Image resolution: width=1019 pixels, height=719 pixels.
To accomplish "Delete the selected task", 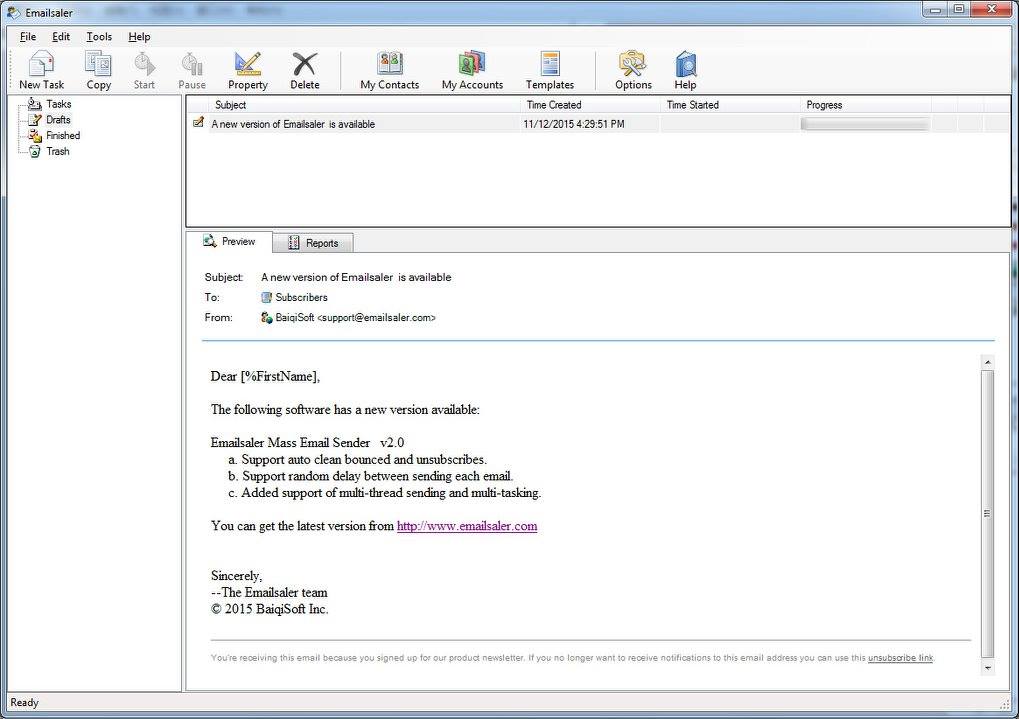I will click(x=305, y=70).
